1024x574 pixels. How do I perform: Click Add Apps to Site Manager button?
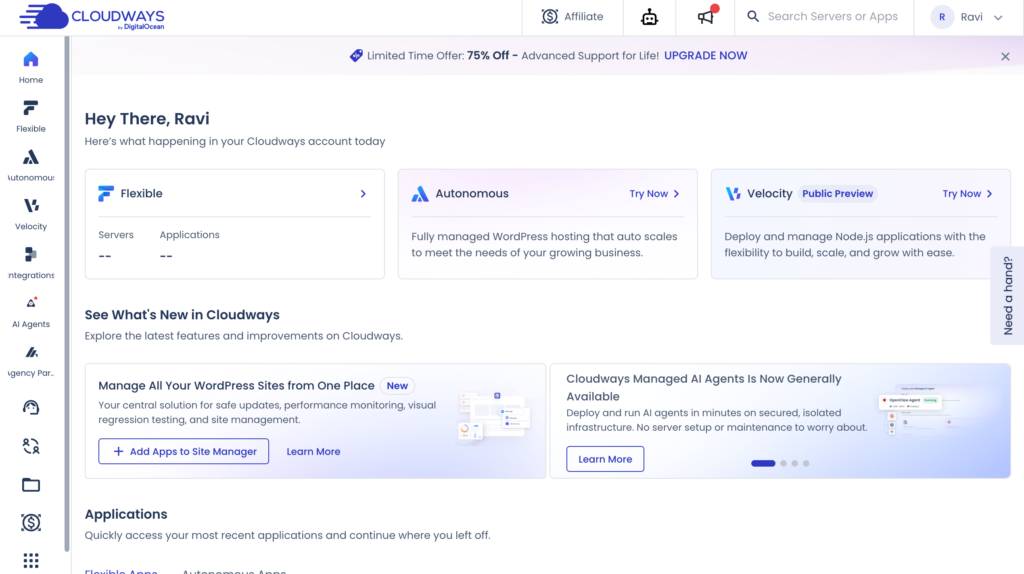pos(184,451)
